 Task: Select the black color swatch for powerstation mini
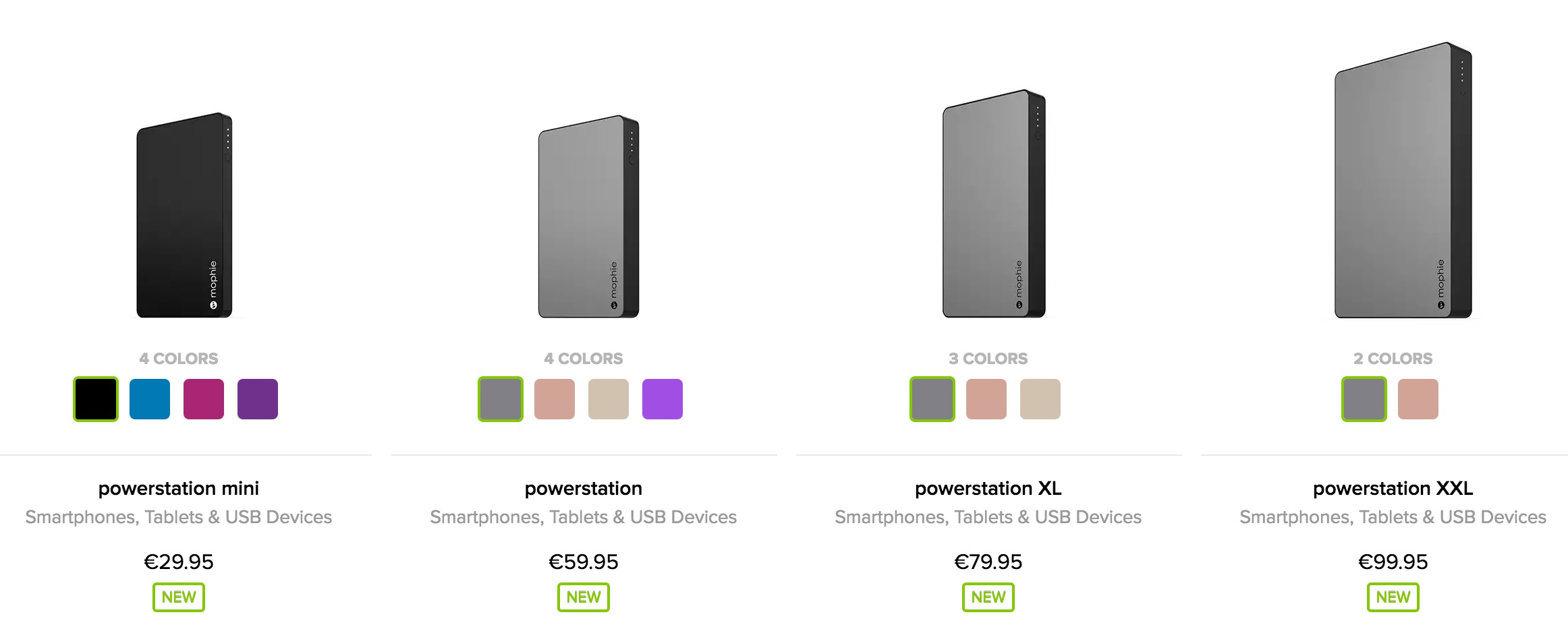94,398
